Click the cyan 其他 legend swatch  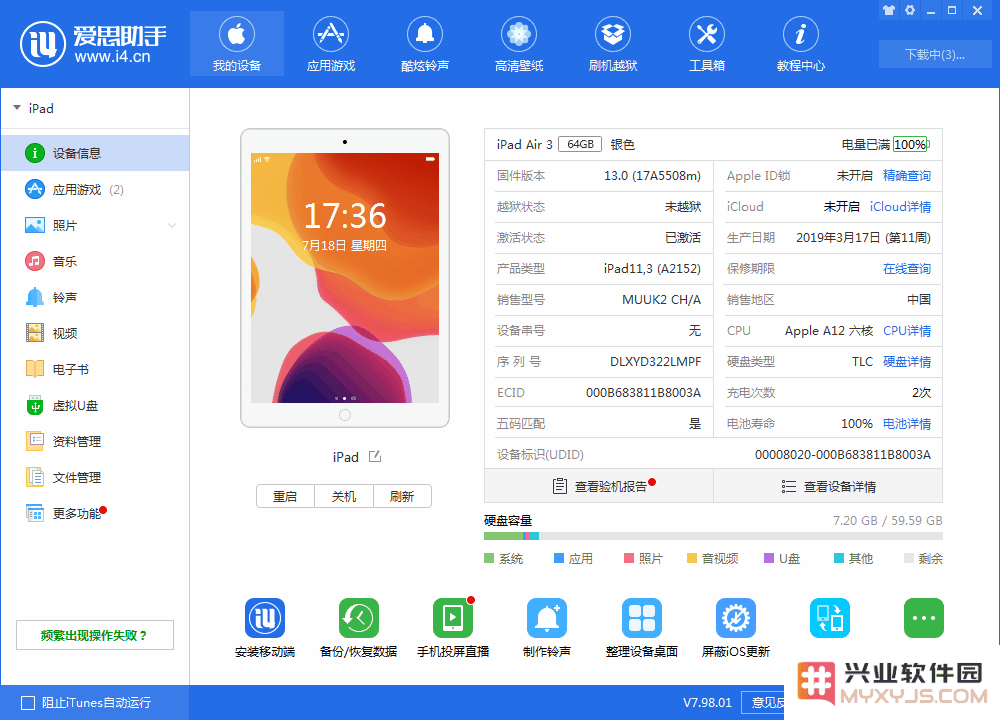839,559
